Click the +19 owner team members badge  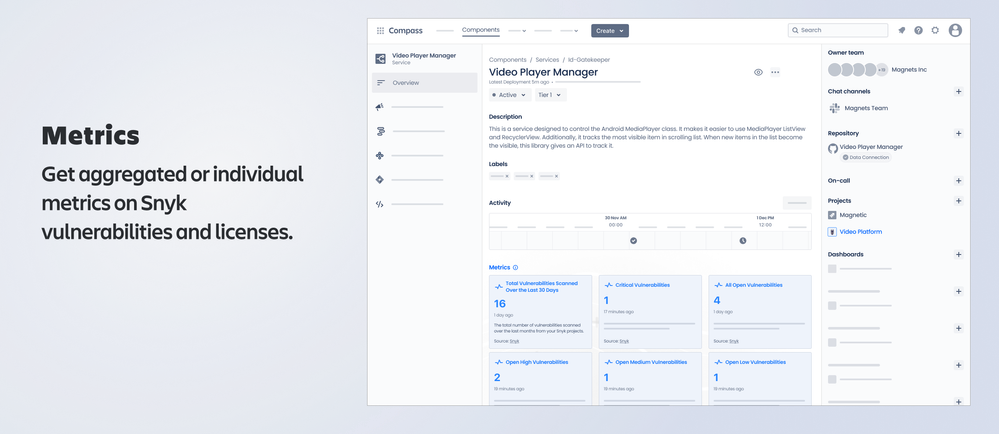tap(882, 69)
